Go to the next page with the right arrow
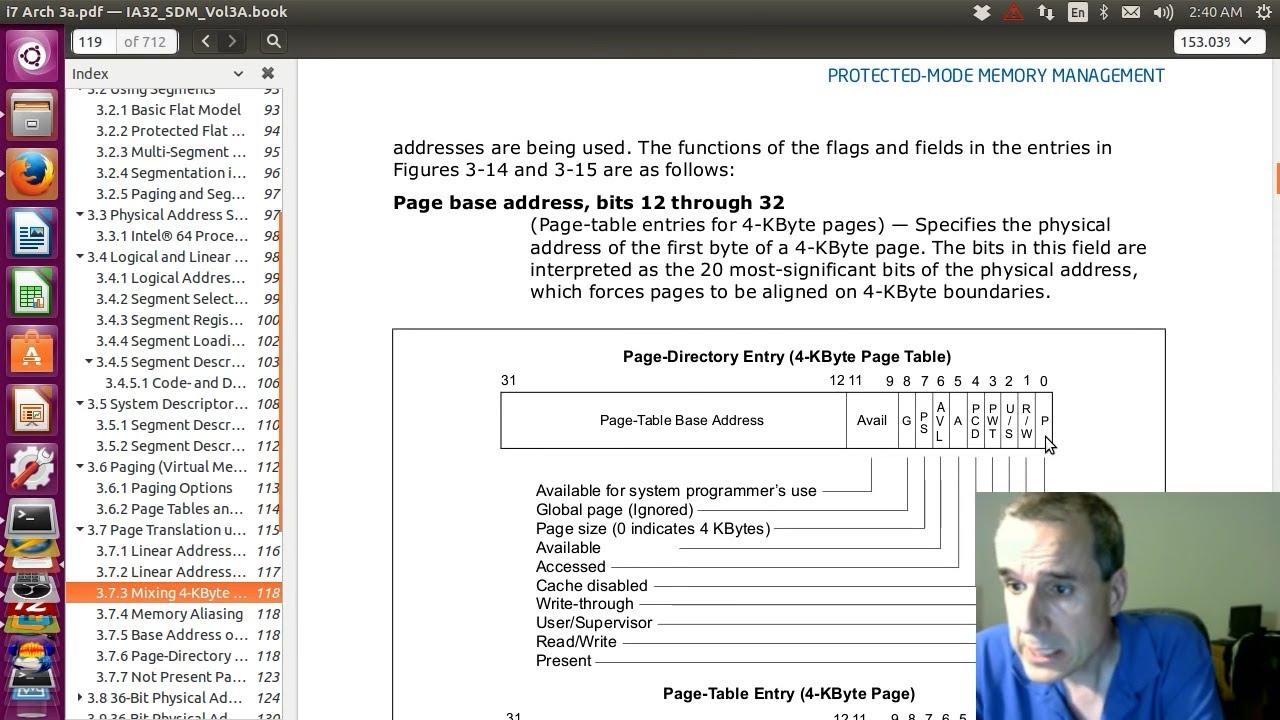 tap(232, 41)
